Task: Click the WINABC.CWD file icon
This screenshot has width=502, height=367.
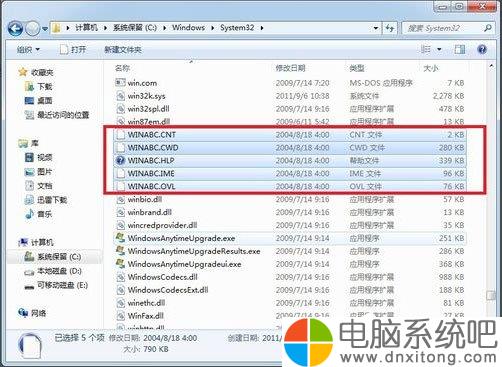Action: [x=120, y=147]
